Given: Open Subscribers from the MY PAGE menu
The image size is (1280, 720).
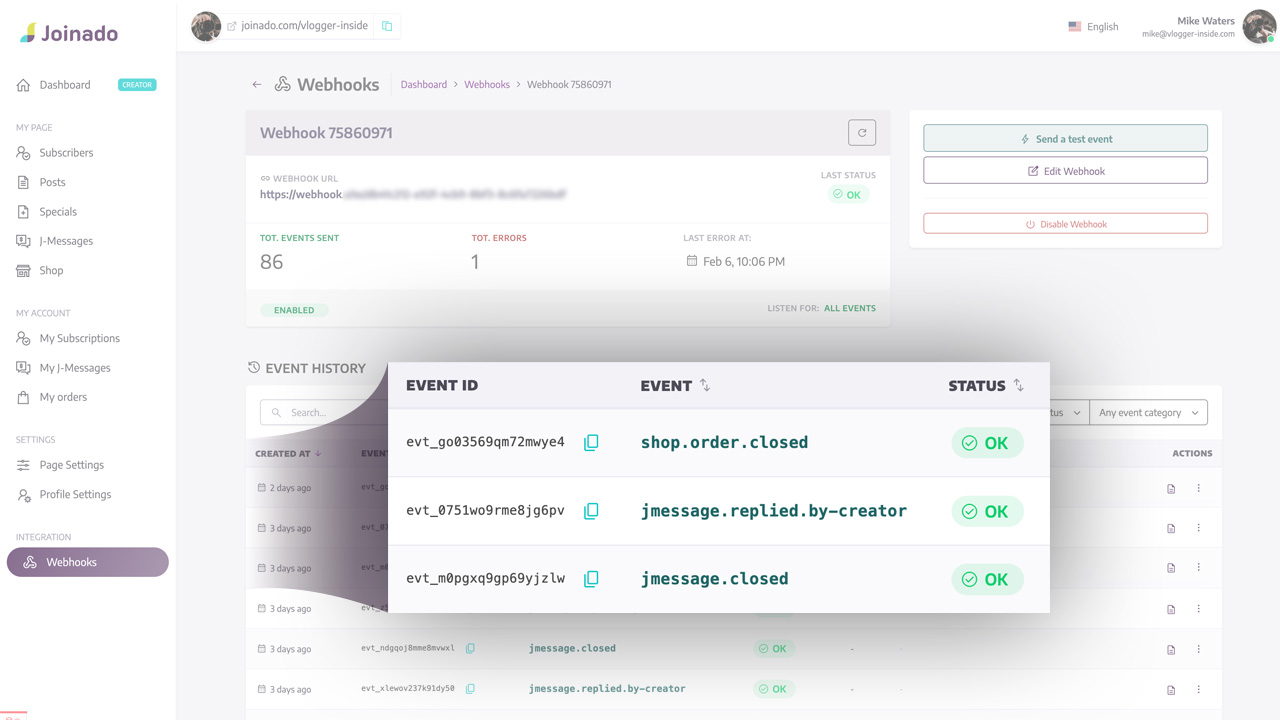Looking at the screenshot, I should pyautogui.click(x=64, y=152).
